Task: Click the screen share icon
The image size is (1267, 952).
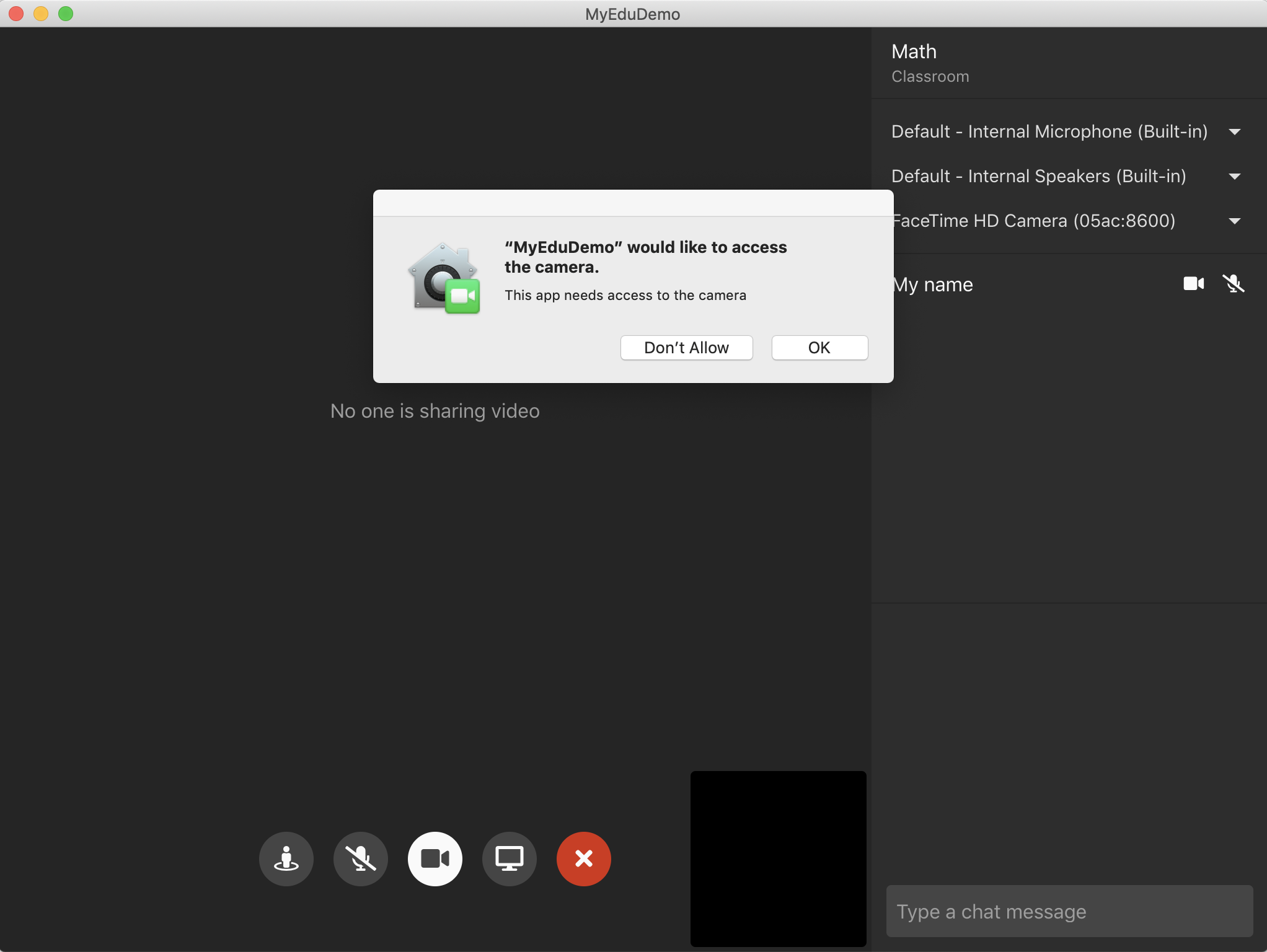Action: pyautogui.click(x=509, y=858)
